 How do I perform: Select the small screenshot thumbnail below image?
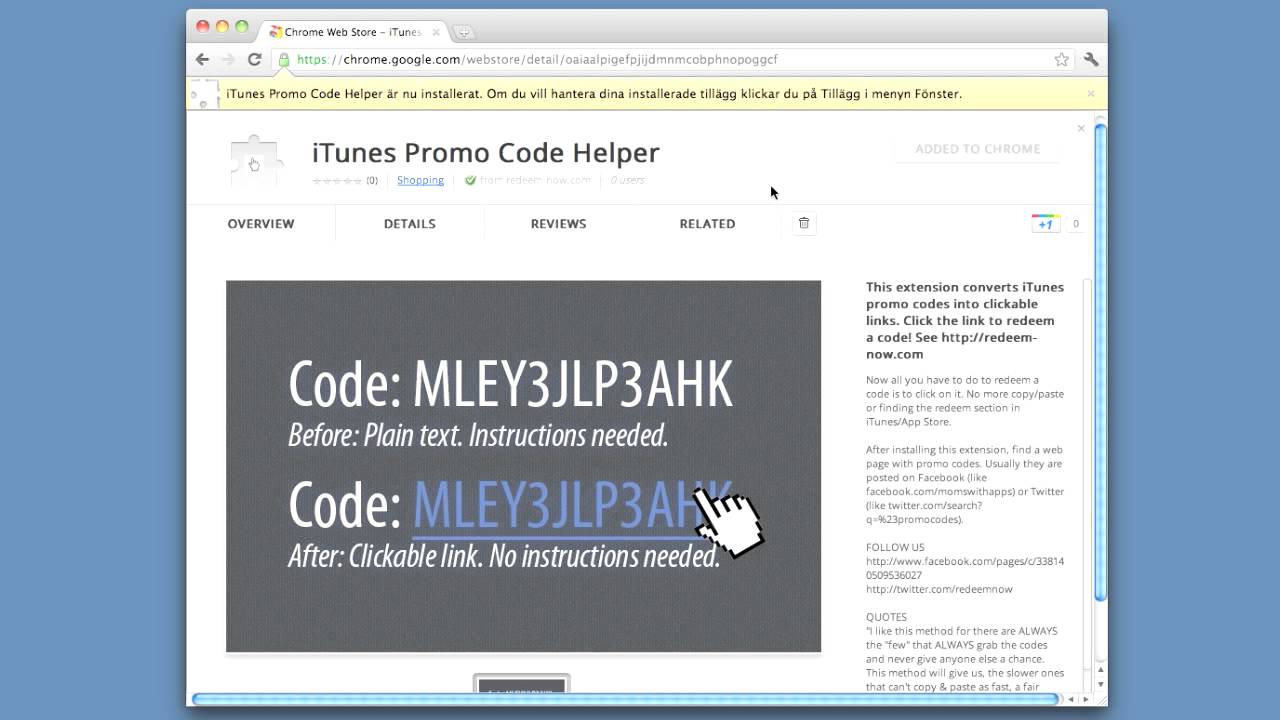521,685
